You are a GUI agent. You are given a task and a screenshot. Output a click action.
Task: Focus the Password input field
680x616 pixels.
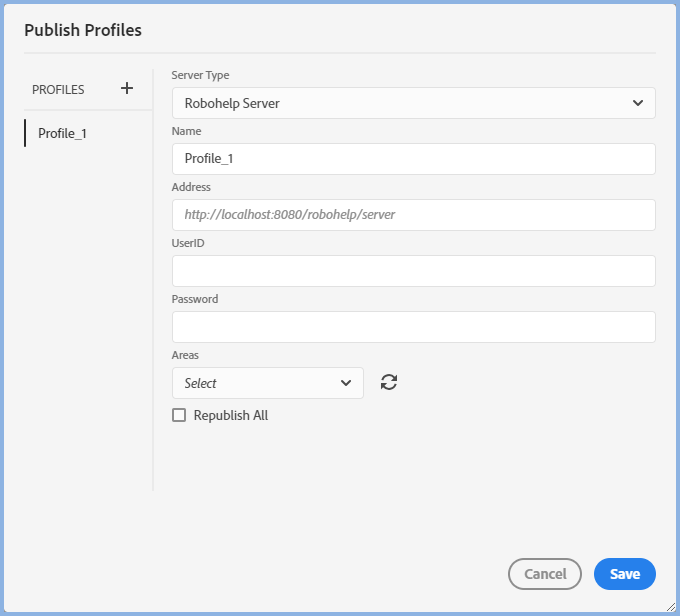click(x=413, y=327)
